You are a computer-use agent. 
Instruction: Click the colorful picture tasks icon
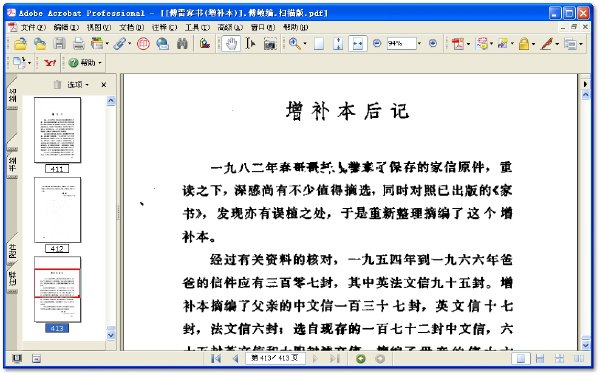point(205,44)
